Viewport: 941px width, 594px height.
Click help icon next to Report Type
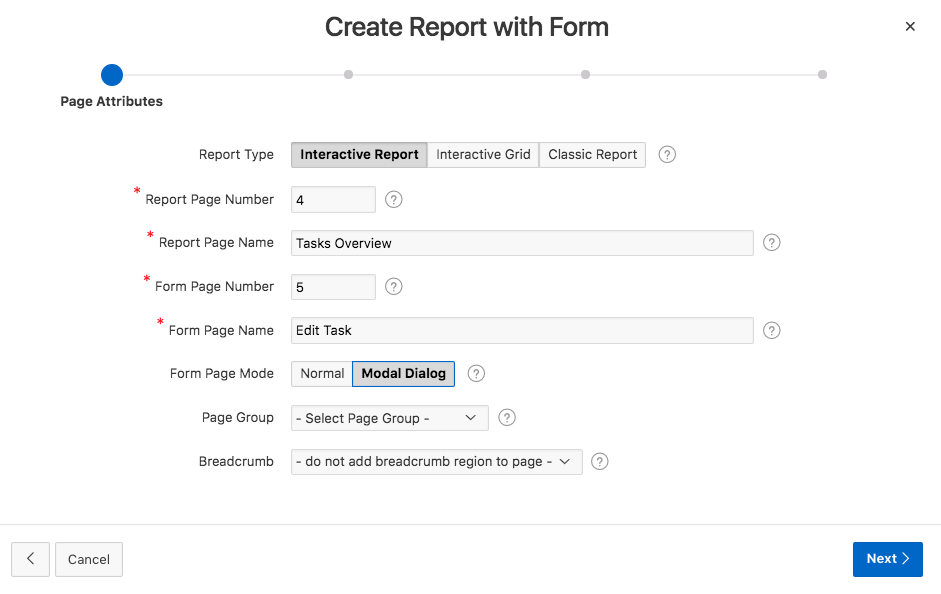tap(667, 155)
